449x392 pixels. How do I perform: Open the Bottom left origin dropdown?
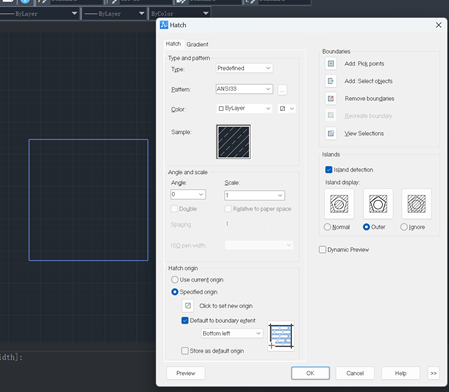[x=232, y=333]
